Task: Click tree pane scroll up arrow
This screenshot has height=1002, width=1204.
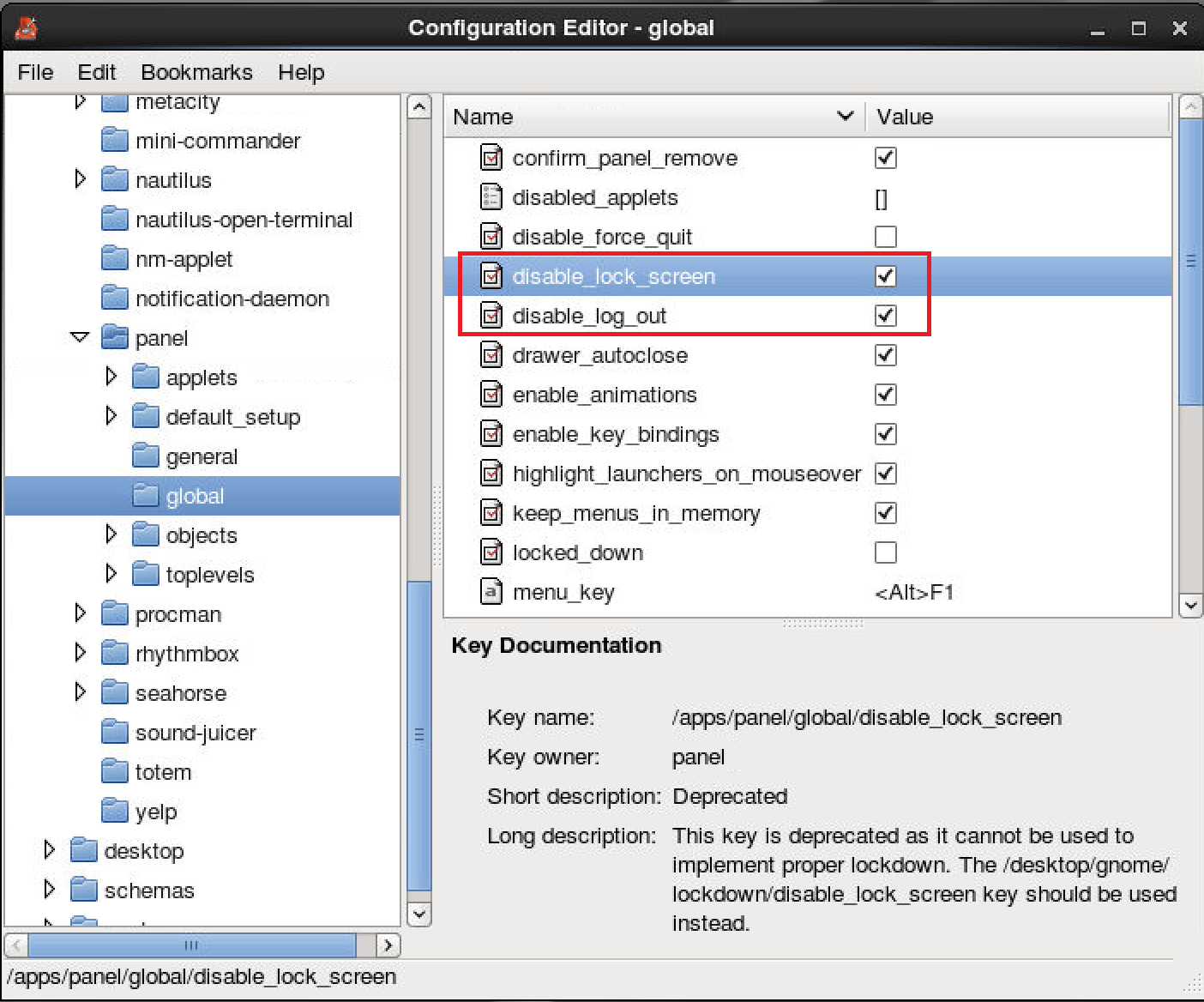Action: click(x=418, y=107)
